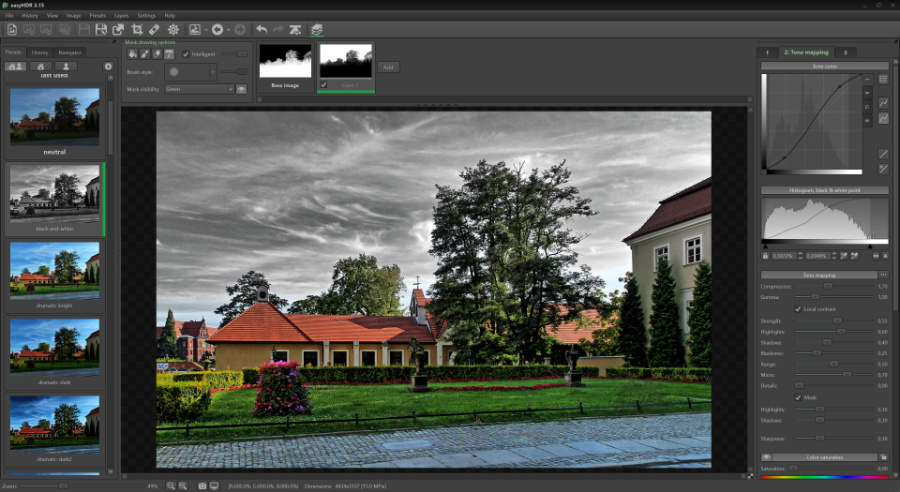Select the gradient mask tool

pos(169,54)
